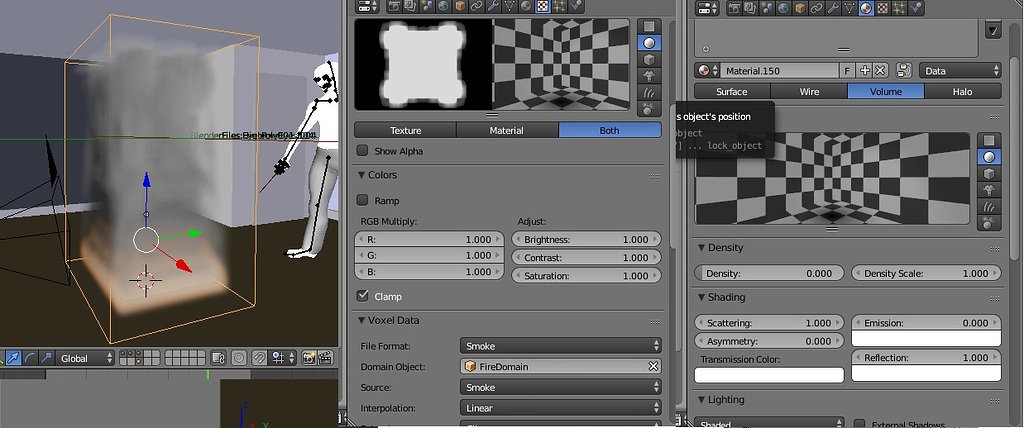1024x428 pixels.
Task: Clear FireDomain domain object field
Action: click(x=653, y=367)
